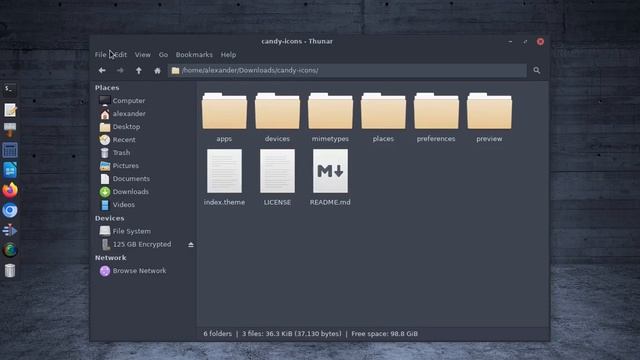Go forward with the right arrow
Image resolution: width=640 pixels, height=360 pixels.
[120, 71]
